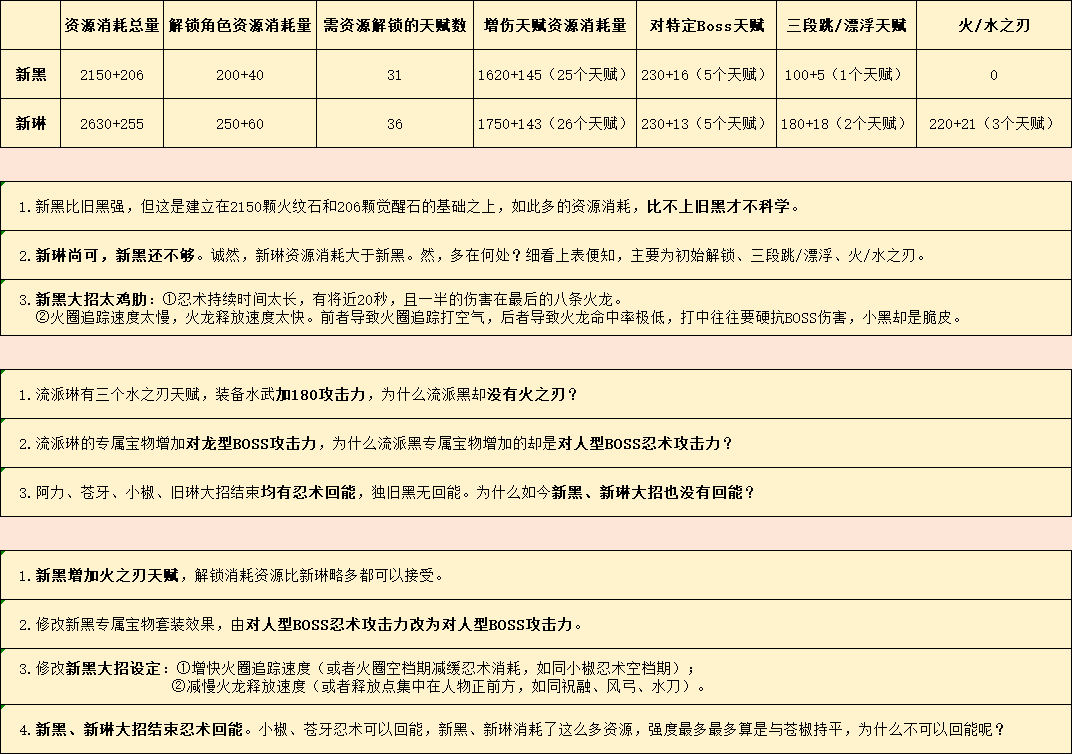Click the line 3. 新黑大招太鸡肋

[321, 299]
